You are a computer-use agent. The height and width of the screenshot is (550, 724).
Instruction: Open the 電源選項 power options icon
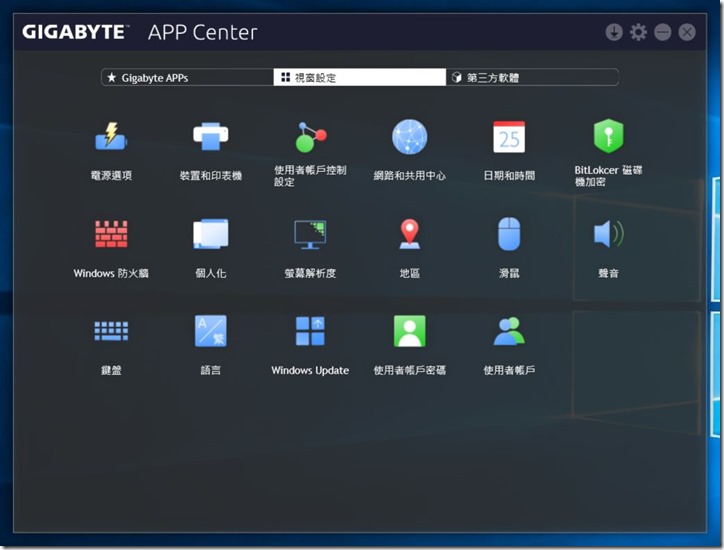[x=111, y=136]
